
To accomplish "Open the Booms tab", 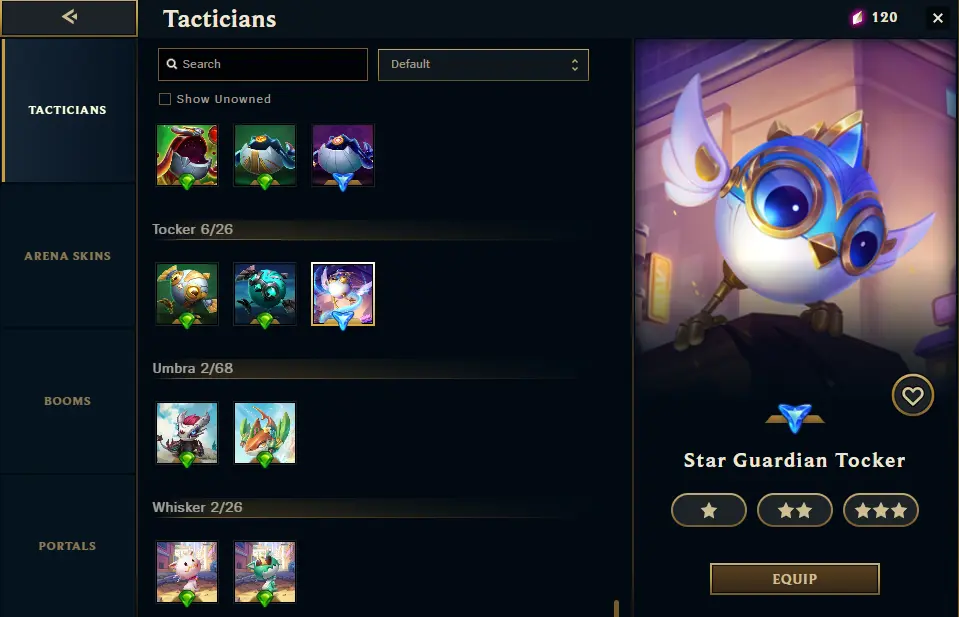I will pyautogui.click(x=68, y=401).
